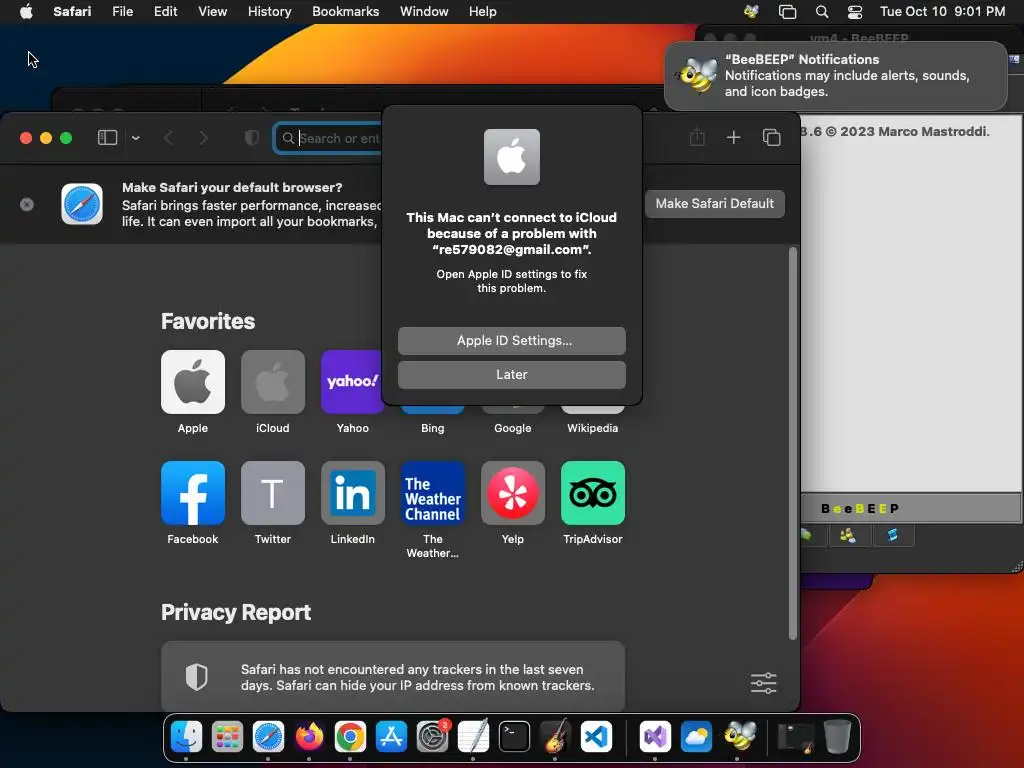Open Terminal from the Dock
Screen dimensions: 1024x768
point(515,737)
